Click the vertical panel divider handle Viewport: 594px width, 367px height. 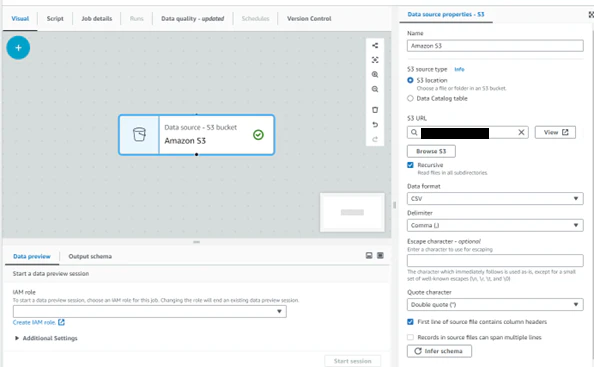395,205
